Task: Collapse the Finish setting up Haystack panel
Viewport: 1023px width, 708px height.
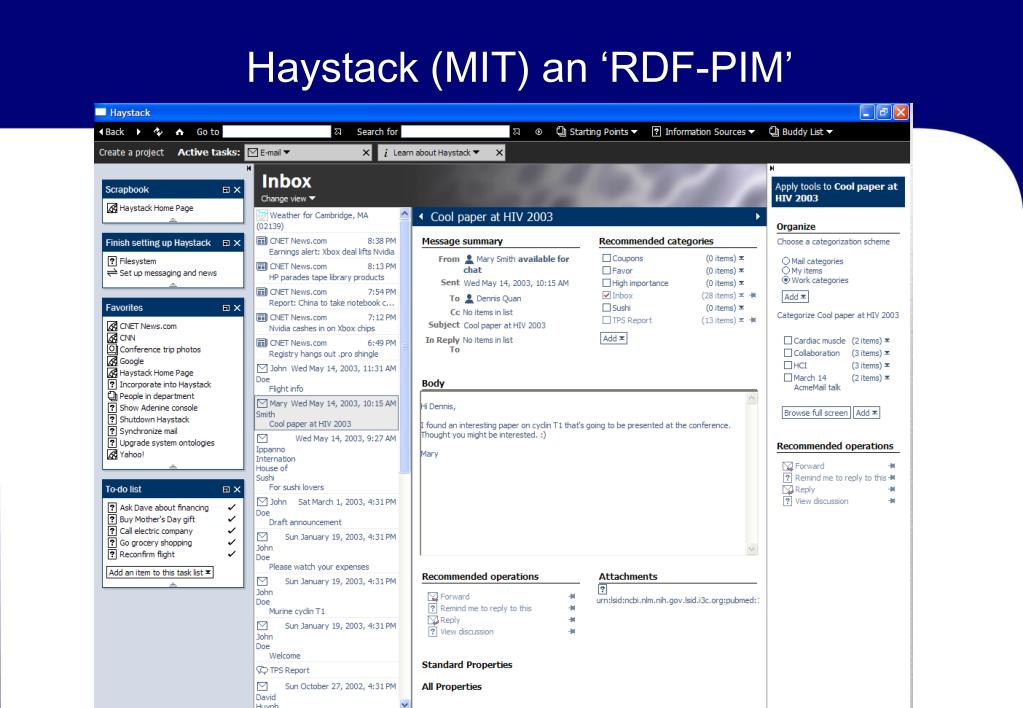Action: [x=226, y=243]
